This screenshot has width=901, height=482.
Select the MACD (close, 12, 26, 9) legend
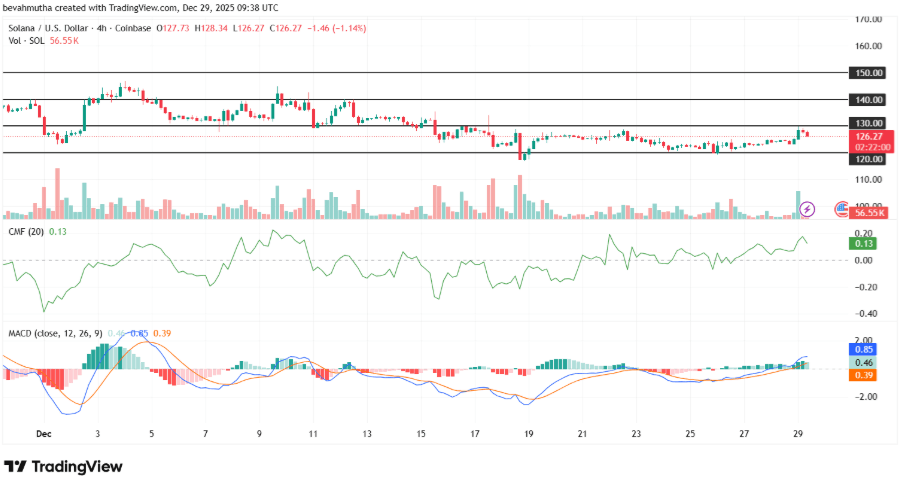coord(56,333)
